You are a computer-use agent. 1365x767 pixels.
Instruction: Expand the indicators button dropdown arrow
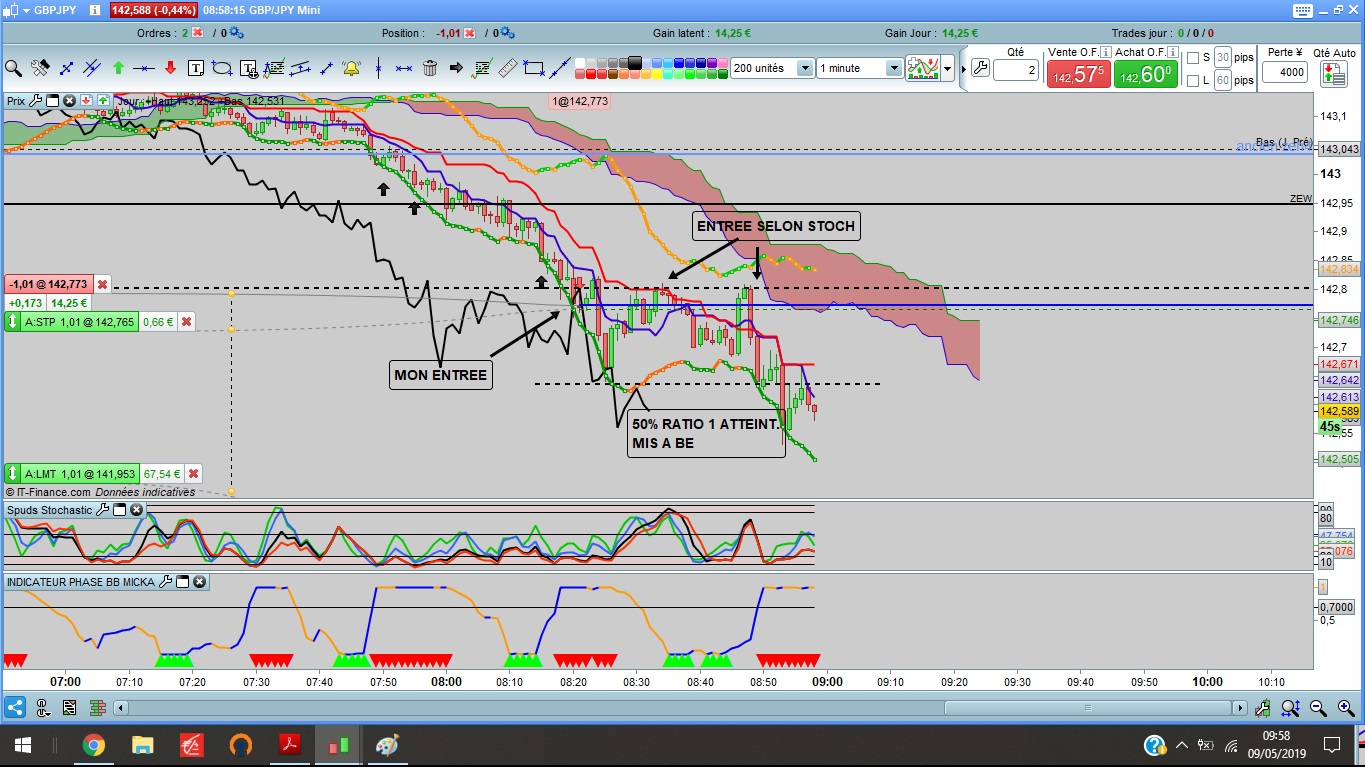[946, 68]
